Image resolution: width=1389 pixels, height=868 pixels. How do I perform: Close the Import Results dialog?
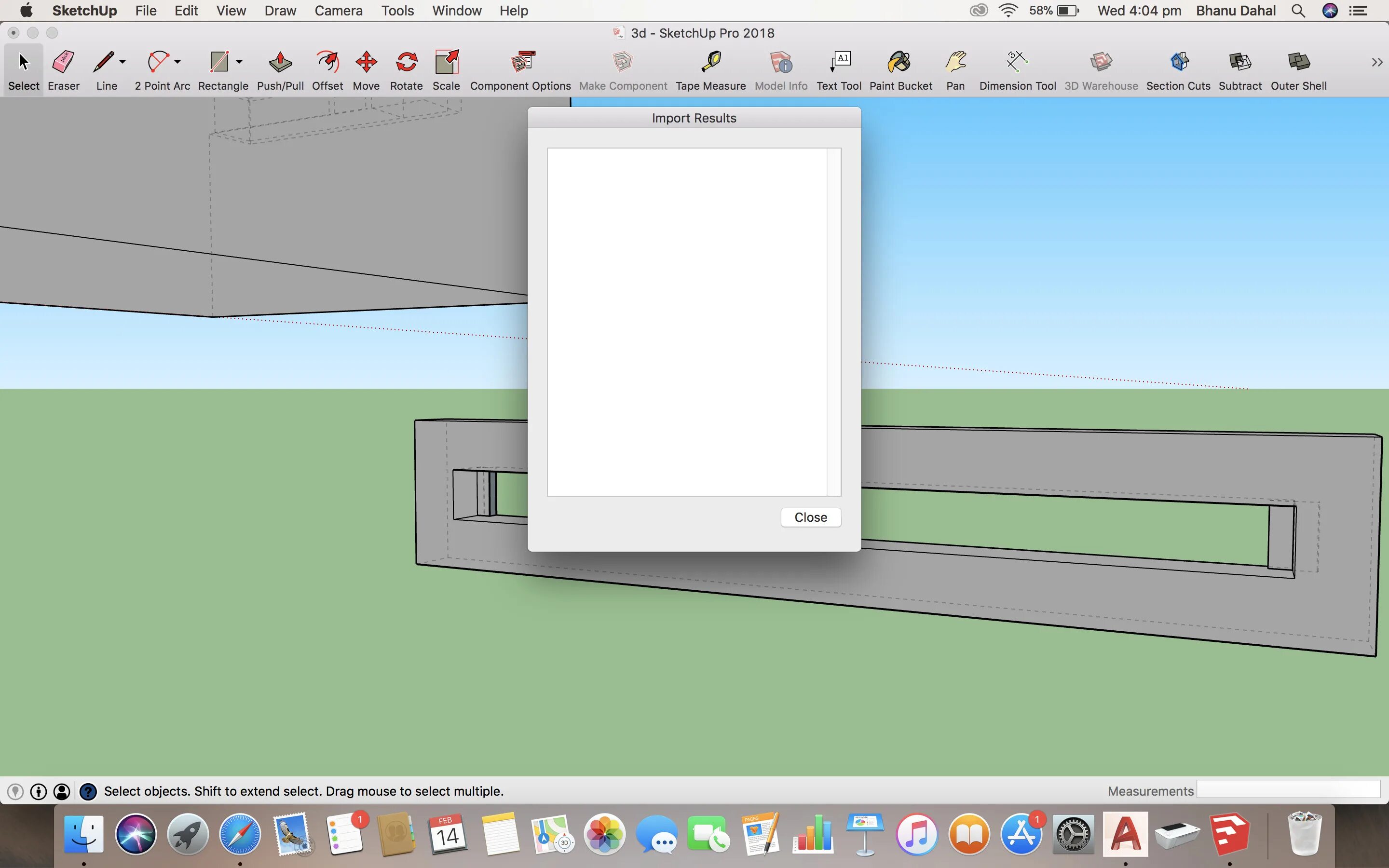point(810,517)
